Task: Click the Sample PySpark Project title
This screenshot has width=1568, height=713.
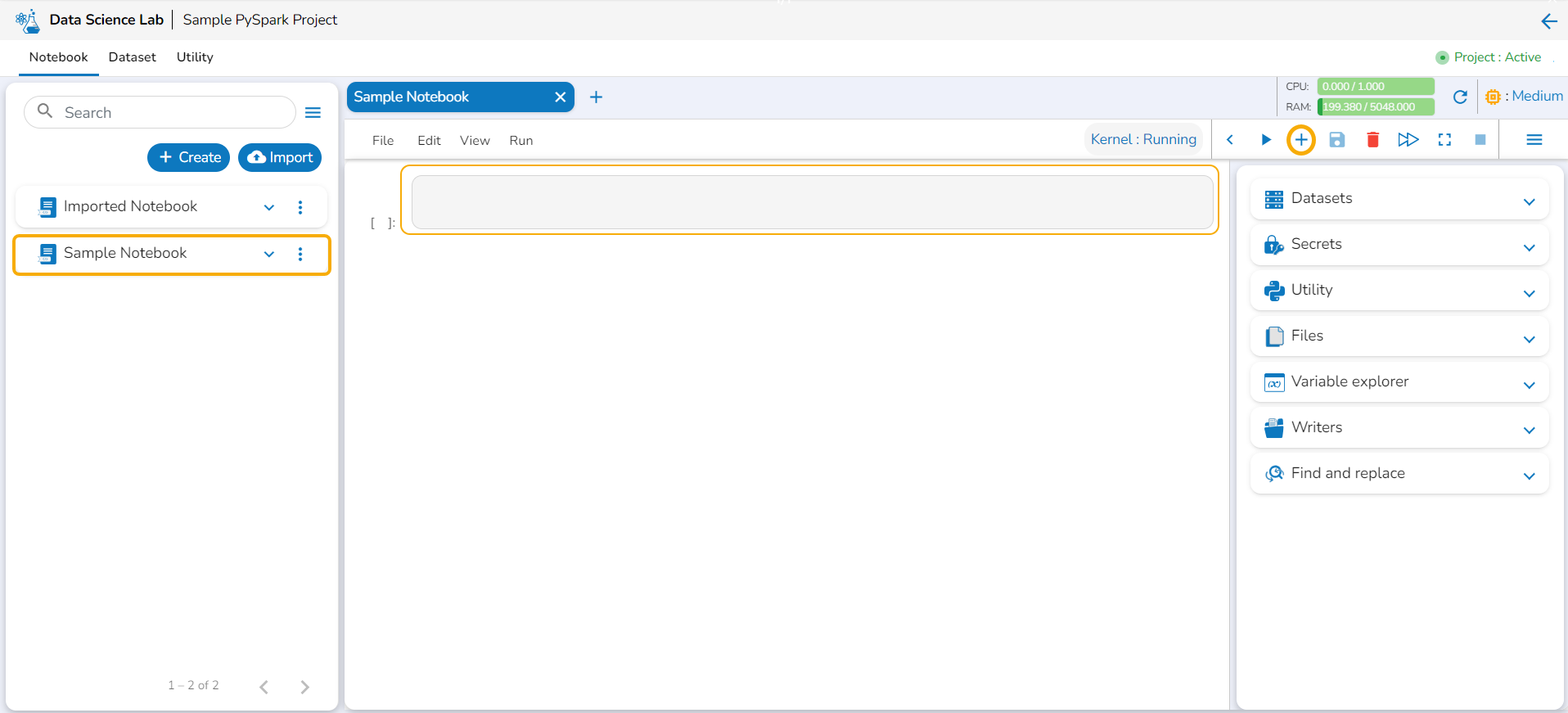Action: pos(260,20)
